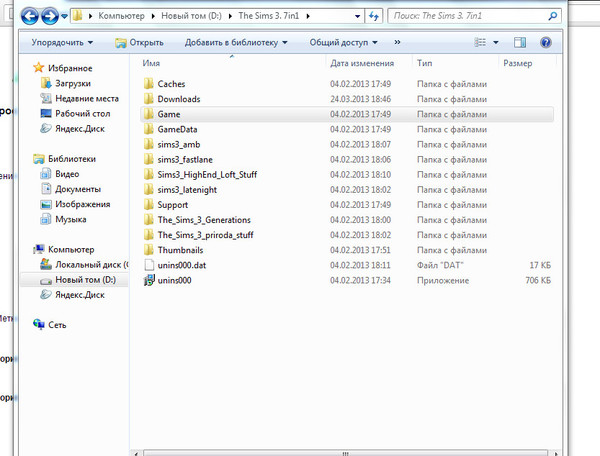This screenshot has width=600, height=456.
Task: Click the horizontal scrollbar left arrow
Action: click(136, 453)
